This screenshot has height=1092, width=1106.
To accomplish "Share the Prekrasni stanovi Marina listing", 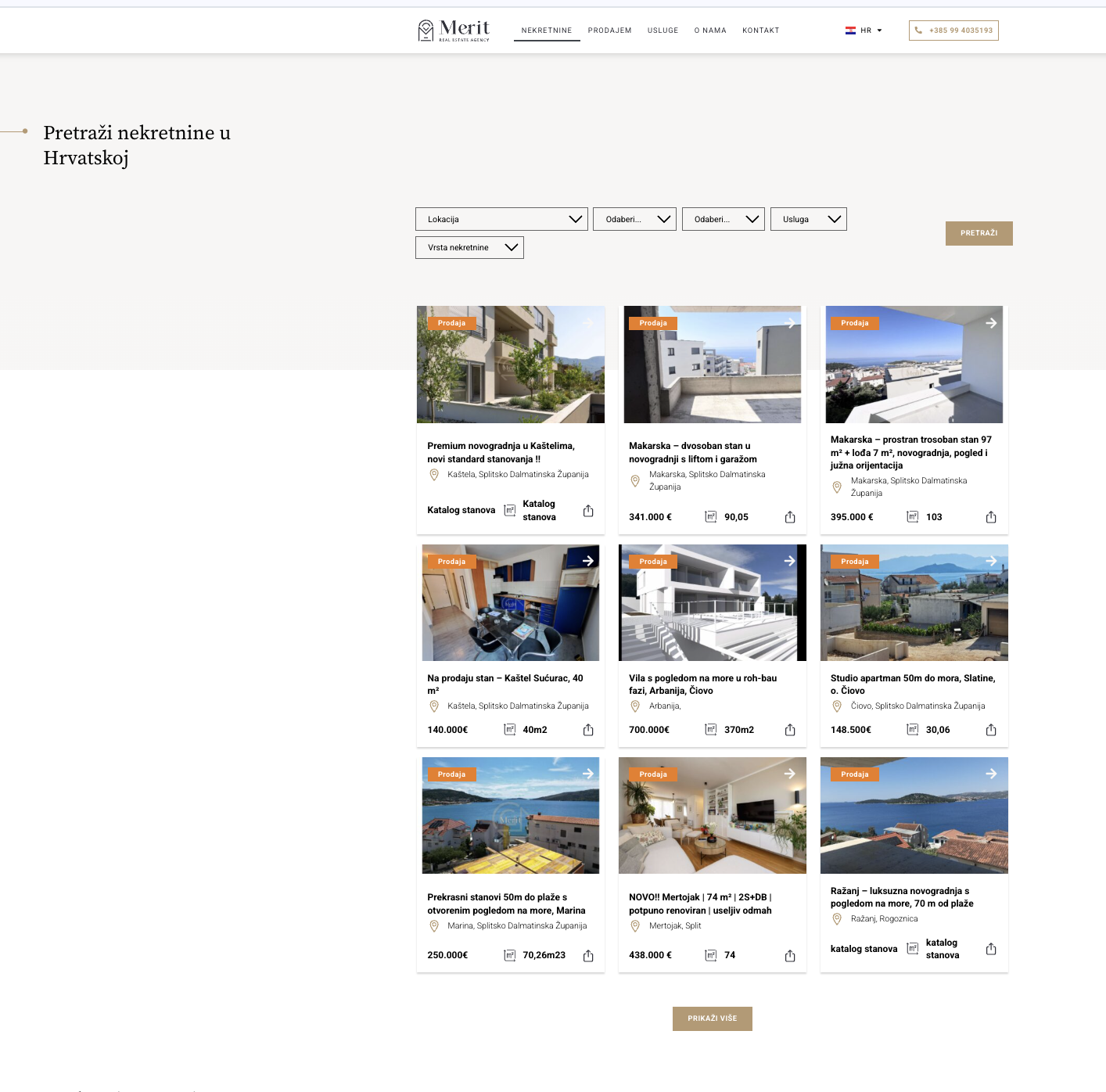I will [588, 955].
